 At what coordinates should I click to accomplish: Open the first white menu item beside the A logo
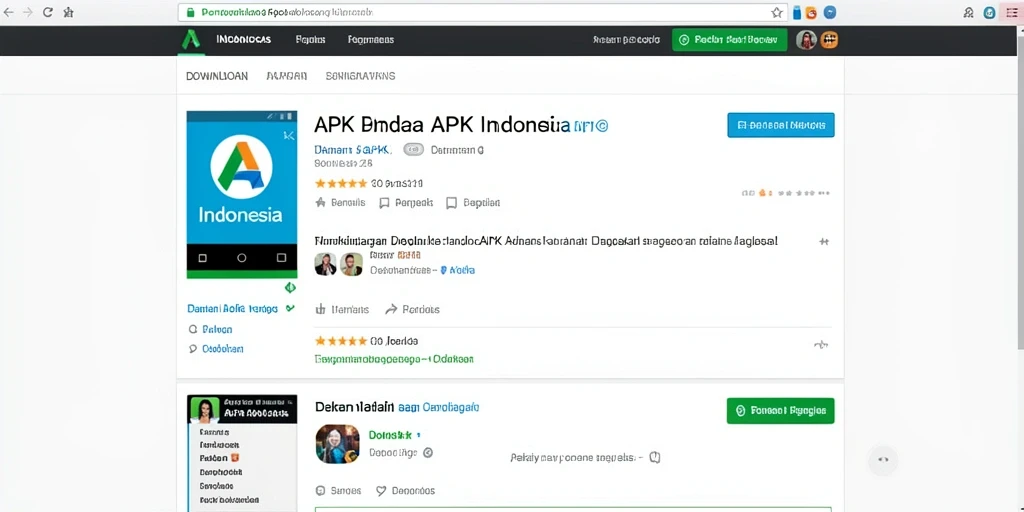(243, 39)
